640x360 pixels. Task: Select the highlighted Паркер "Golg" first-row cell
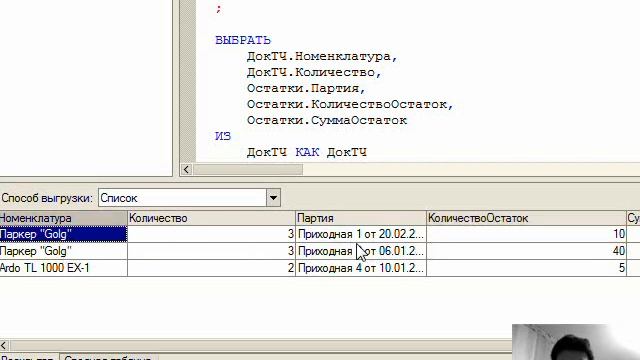coord(63,234)
